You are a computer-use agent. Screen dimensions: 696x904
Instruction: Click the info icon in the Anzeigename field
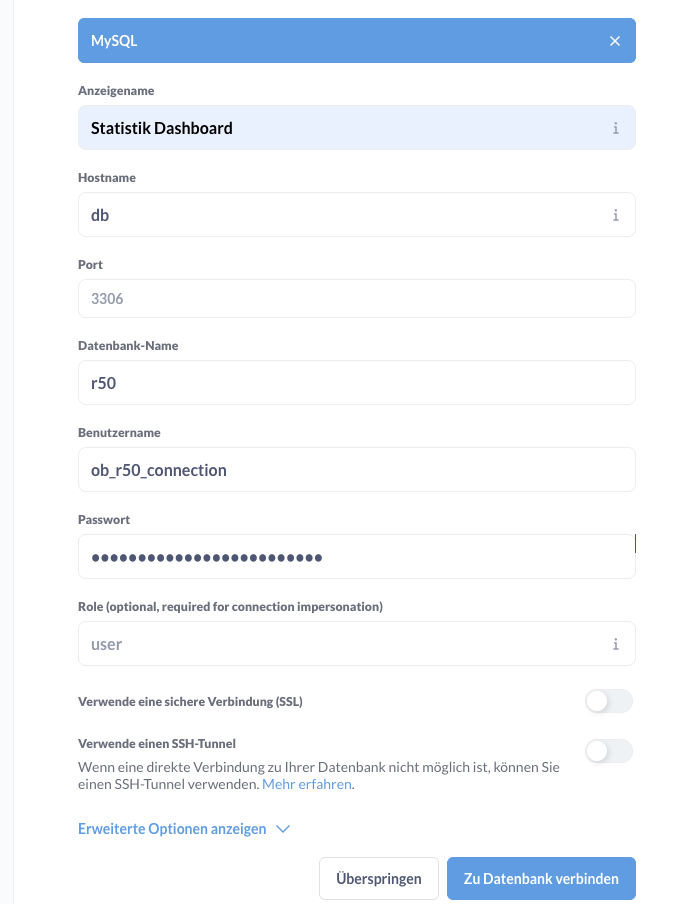615,128
